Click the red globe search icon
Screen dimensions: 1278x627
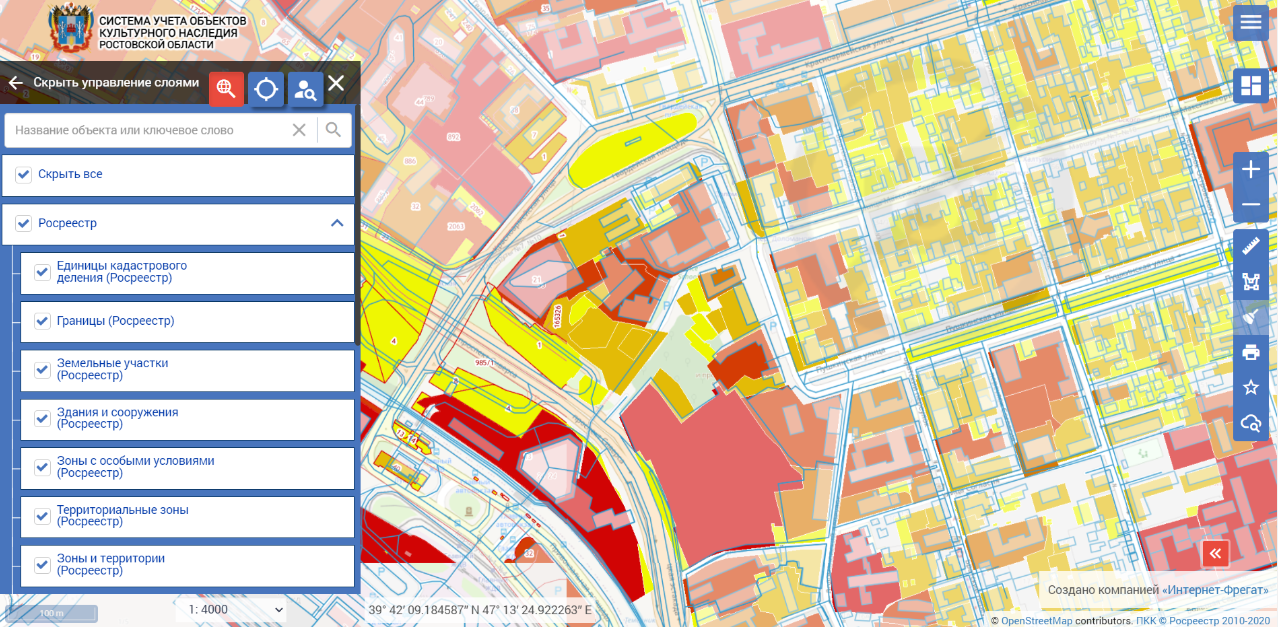coord(226,89)
